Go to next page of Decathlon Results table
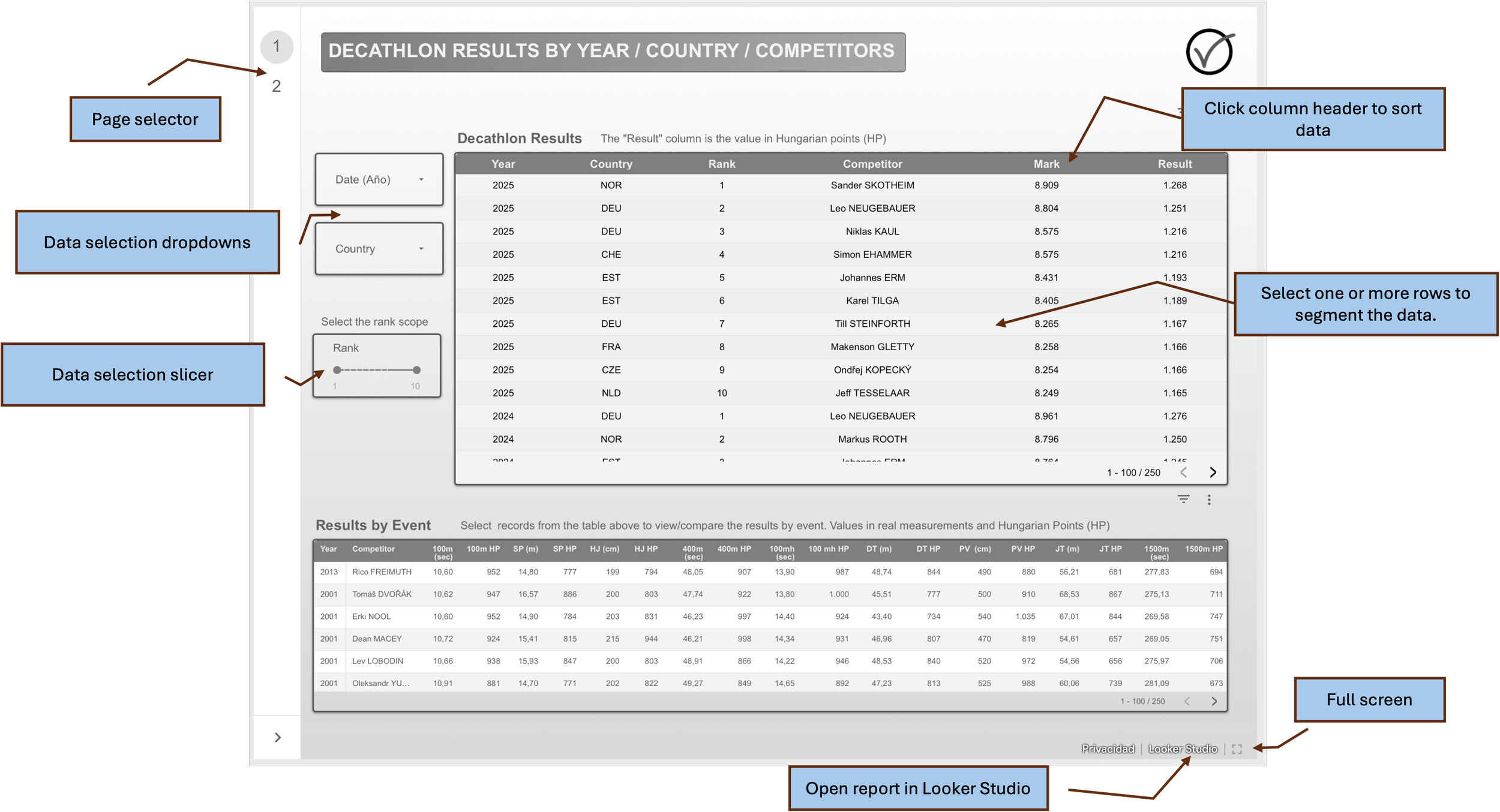Screen dimensions: 1500x812 tap(1213, 473)
